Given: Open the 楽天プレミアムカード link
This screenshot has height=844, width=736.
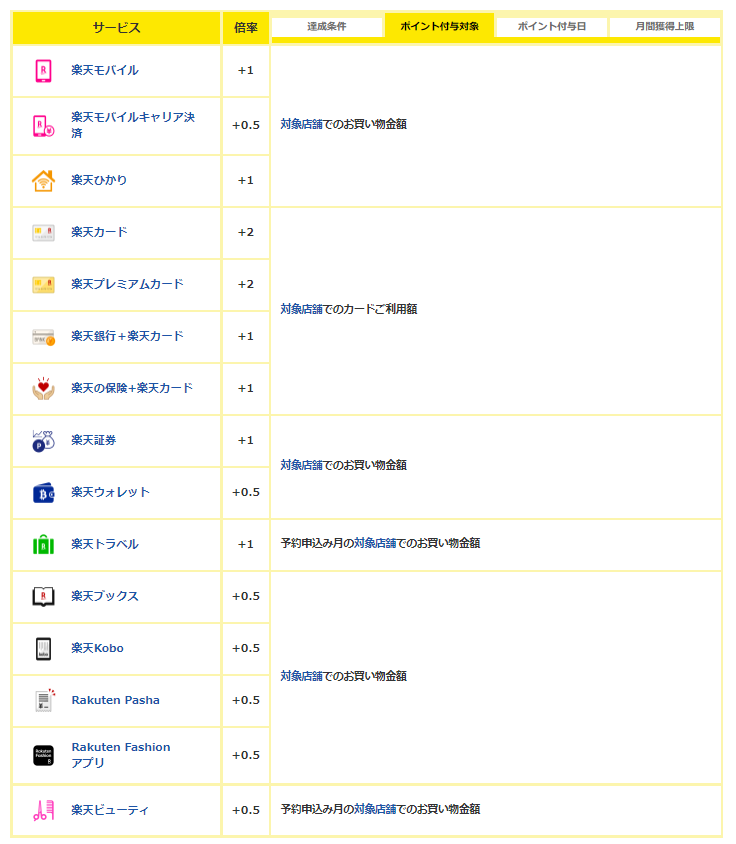Looking at the screenshot, I should (128, 284).
